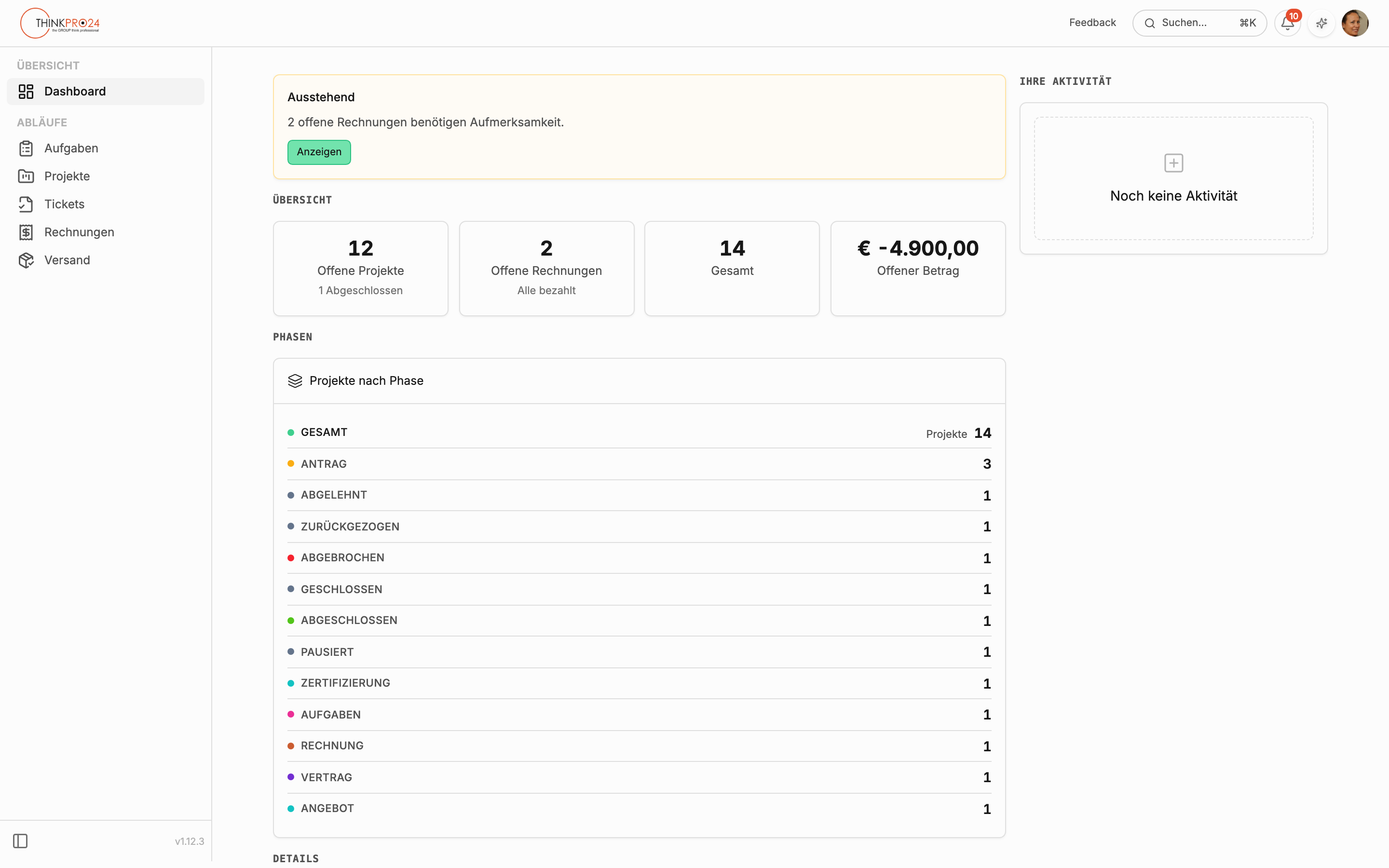Click the Ausstehend alert heading
This screenshot has height=868, width=1389.
pyautogui.click(x=321, y=97)
